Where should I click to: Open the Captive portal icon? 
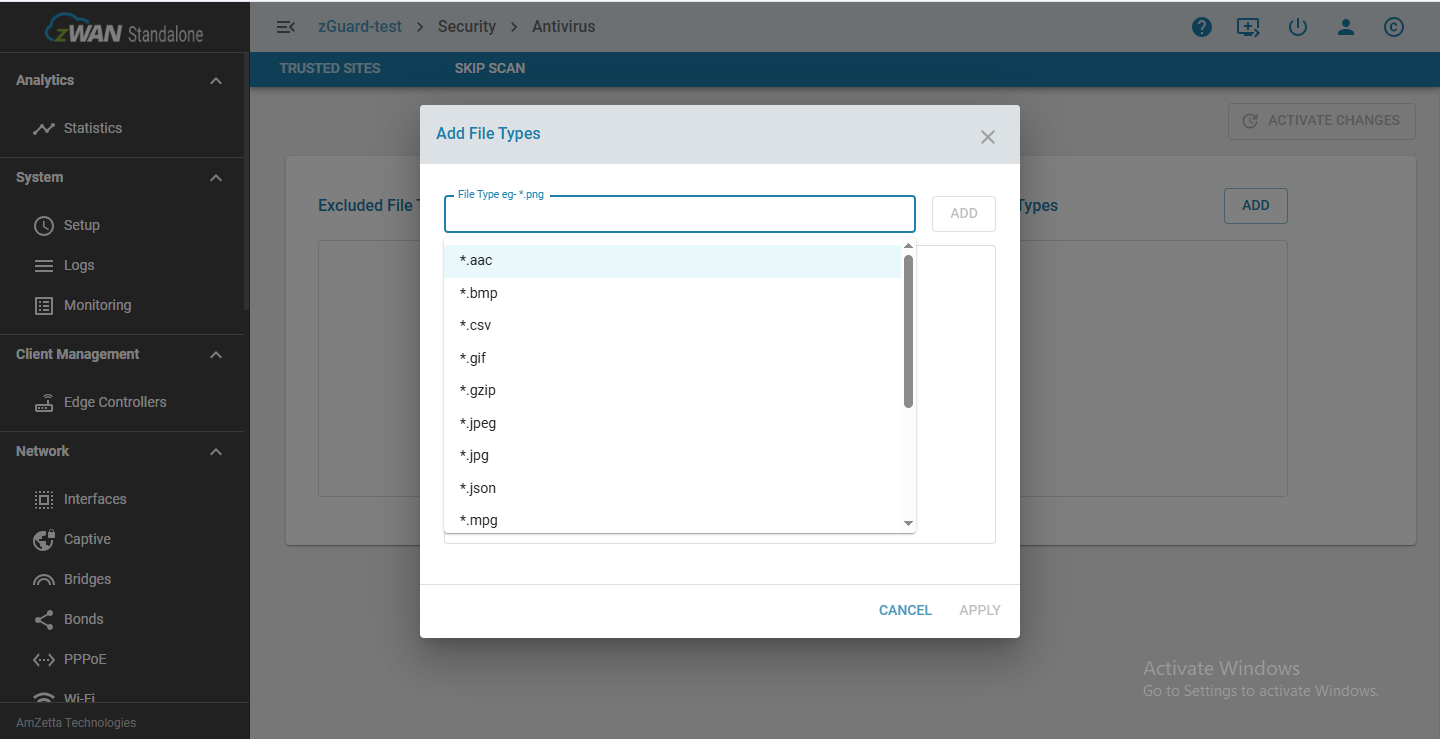coord(44,538)
